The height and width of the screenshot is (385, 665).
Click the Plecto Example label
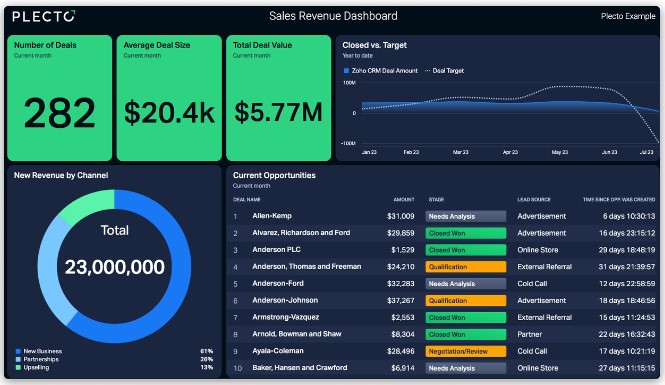point(628,16)
